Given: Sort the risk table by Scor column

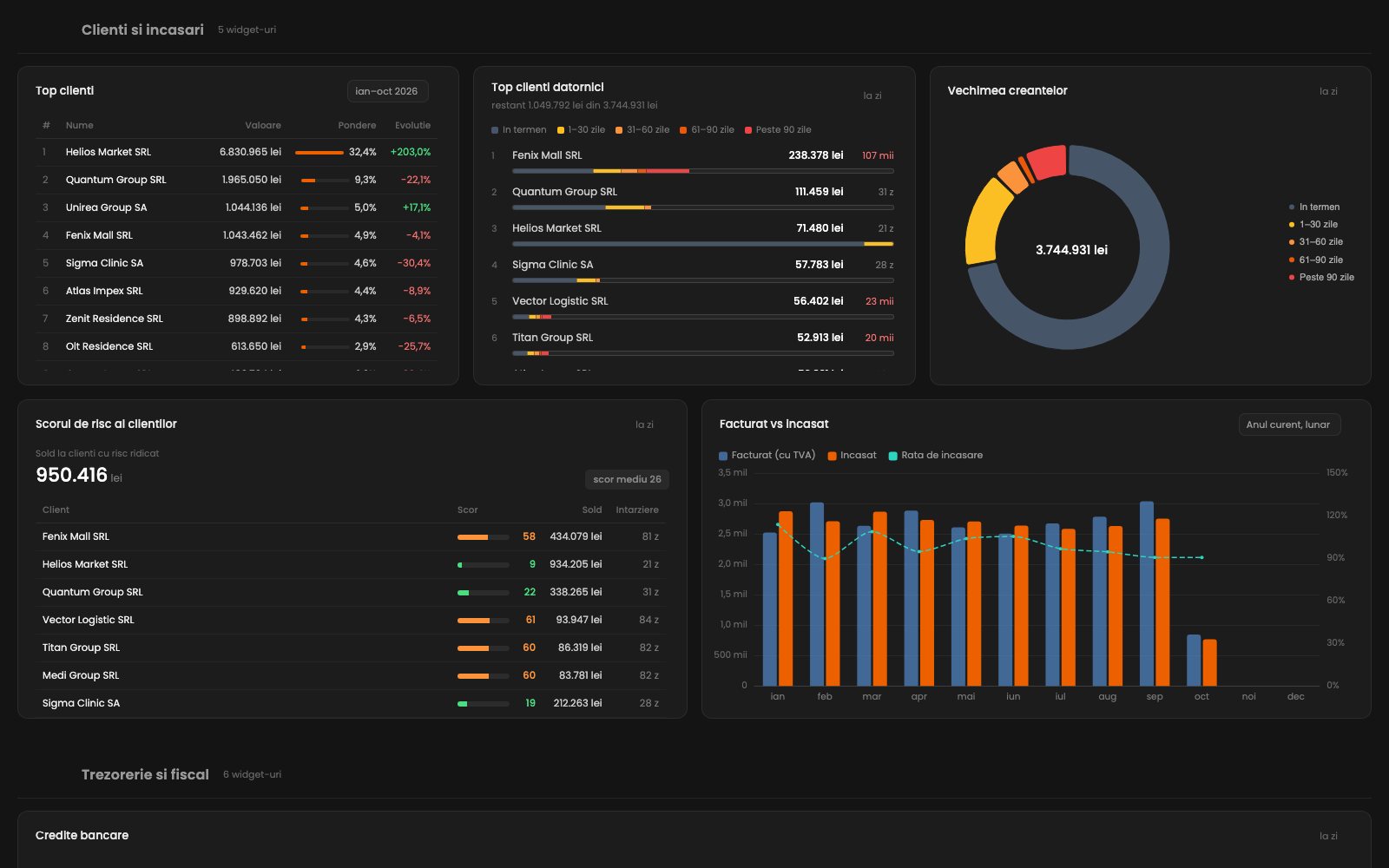Looking at the screenshot, I should pyautogui.click(x=467, y=510).
